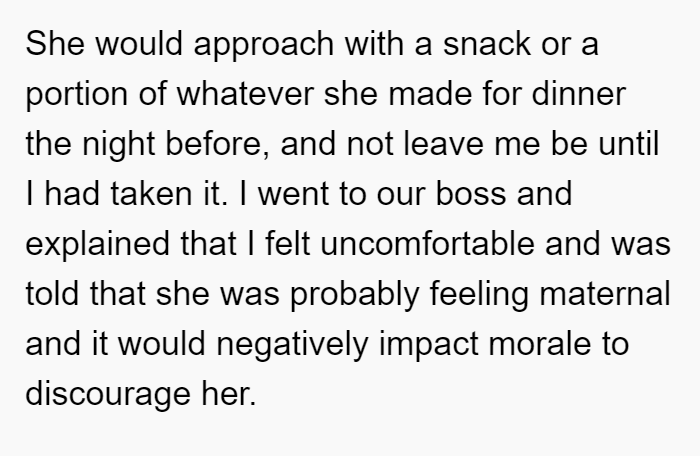Screen dimensions: 700x456
Task: Click the word "uncomfortable"
Action: coord(427,244)
